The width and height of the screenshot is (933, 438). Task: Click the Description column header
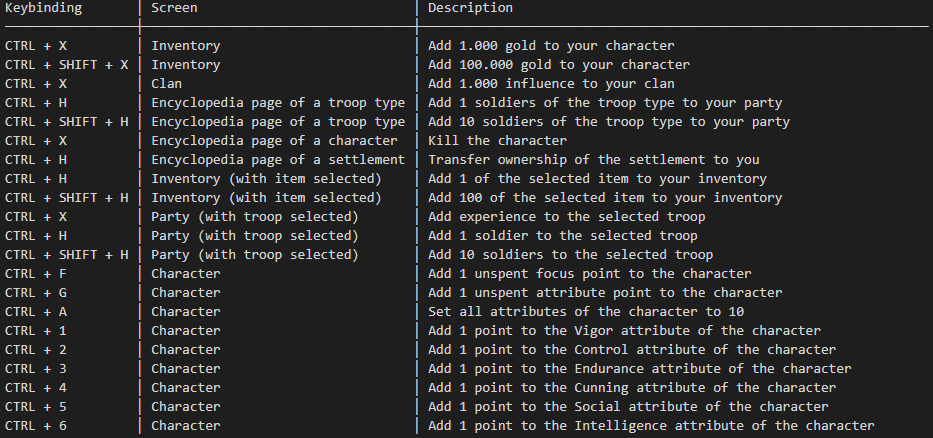[470, 8]
